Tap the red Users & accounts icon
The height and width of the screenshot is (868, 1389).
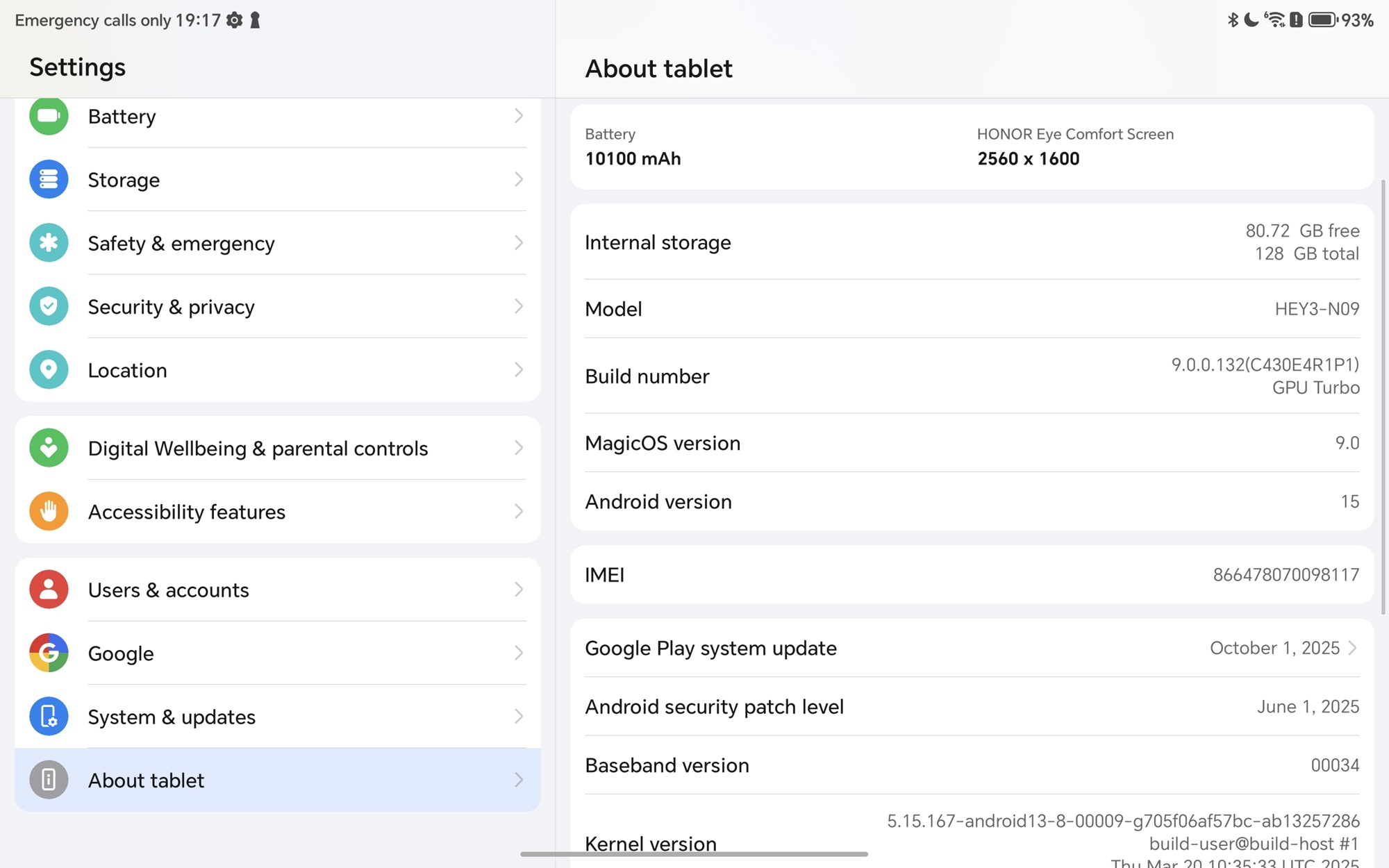coord(49,590)
